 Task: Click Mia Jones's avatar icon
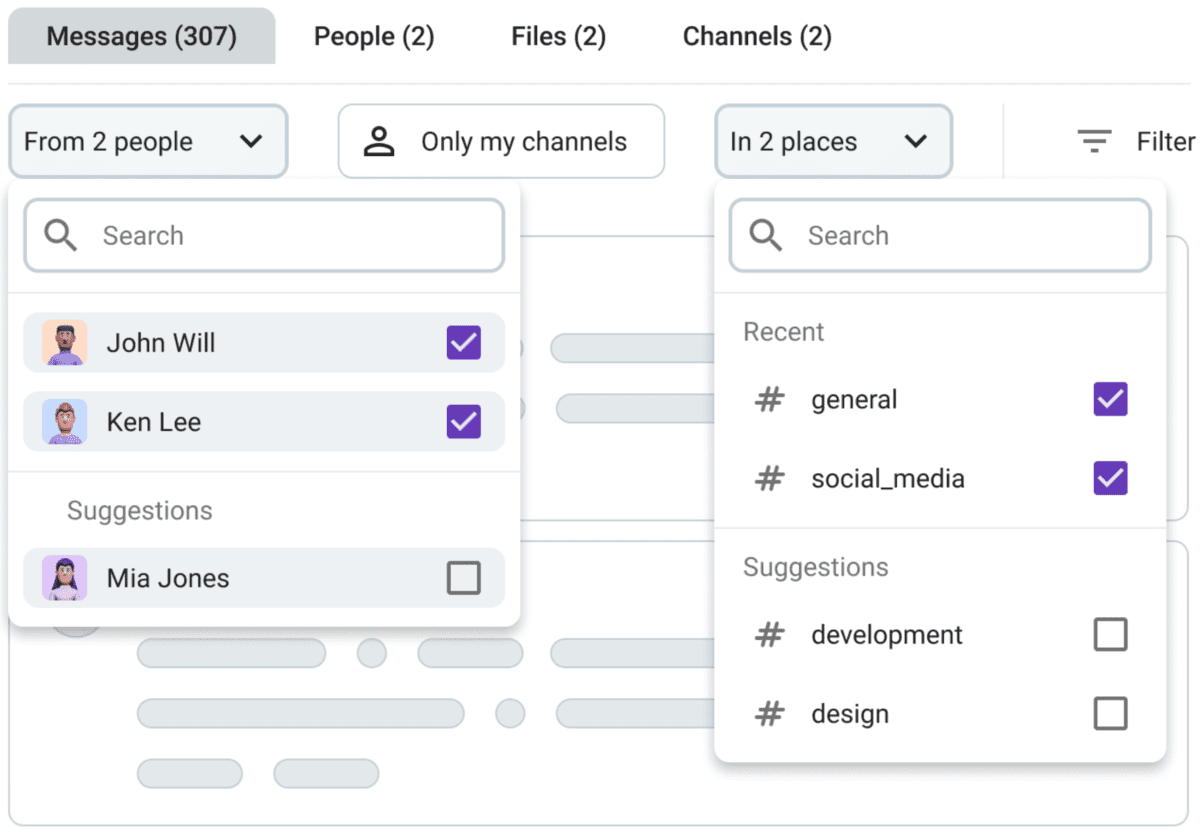tap(64, 578)
